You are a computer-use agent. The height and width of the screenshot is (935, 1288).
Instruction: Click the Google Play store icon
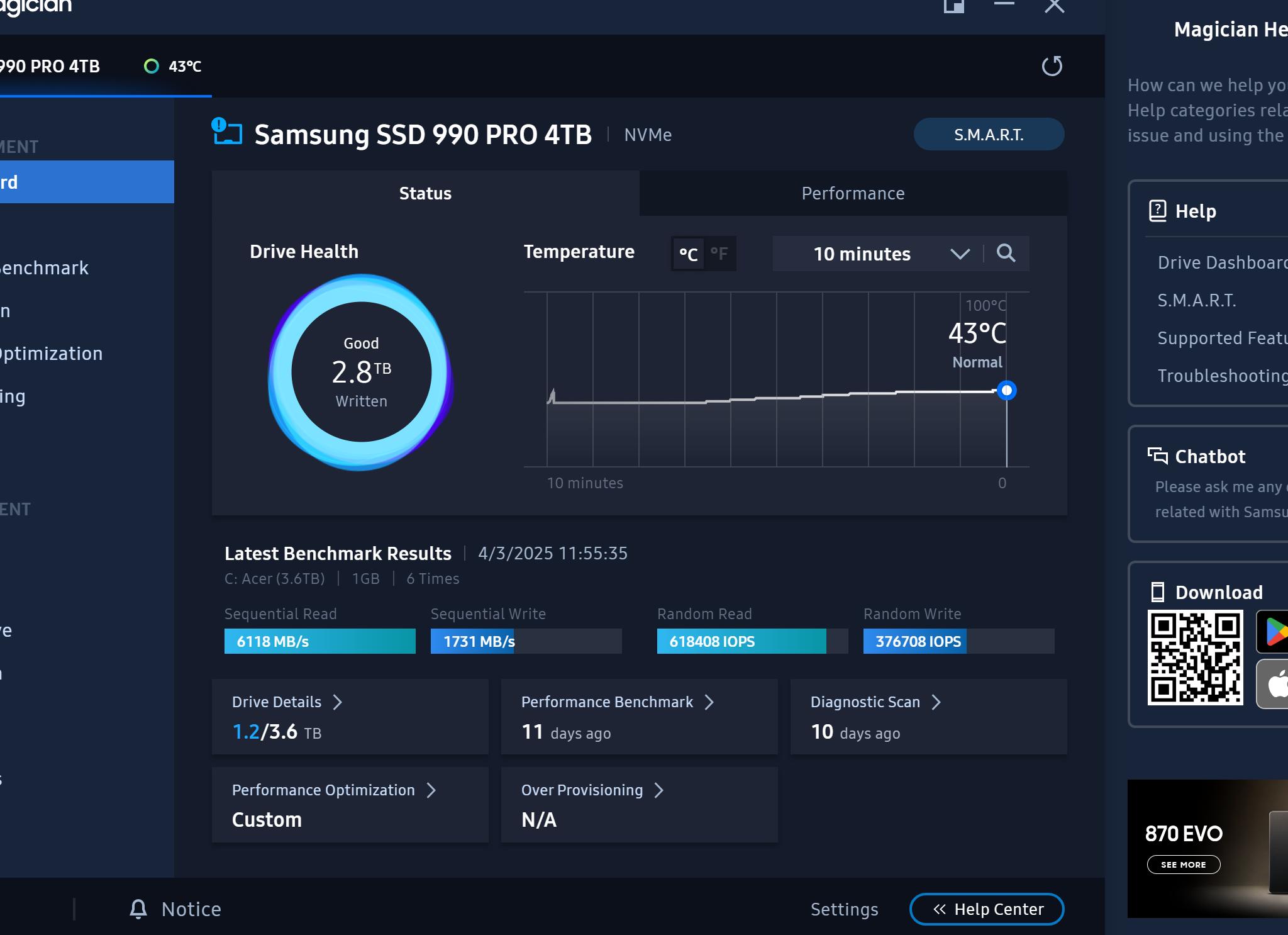click(x=1272, y=632)
